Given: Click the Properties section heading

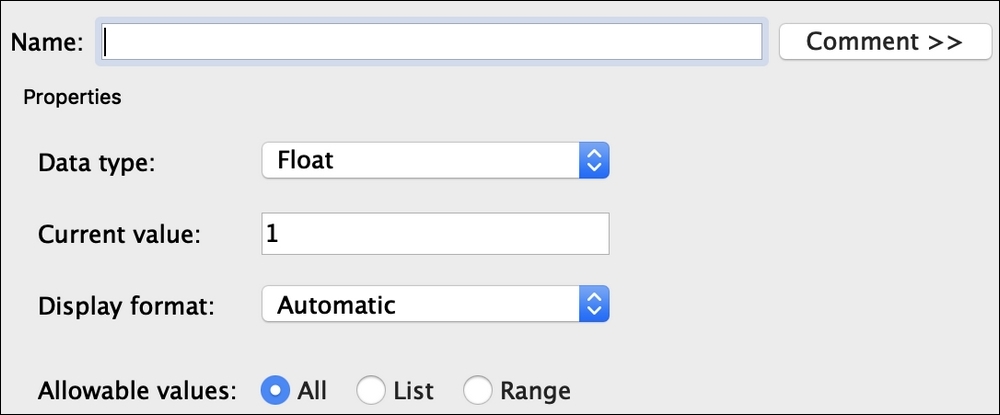Looking at the screenshot, I should coord(72,98).
